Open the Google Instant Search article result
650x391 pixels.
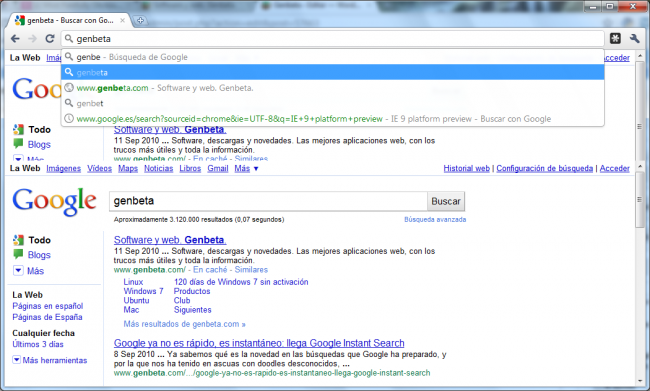pyautogui.click(x=259, y=343)
